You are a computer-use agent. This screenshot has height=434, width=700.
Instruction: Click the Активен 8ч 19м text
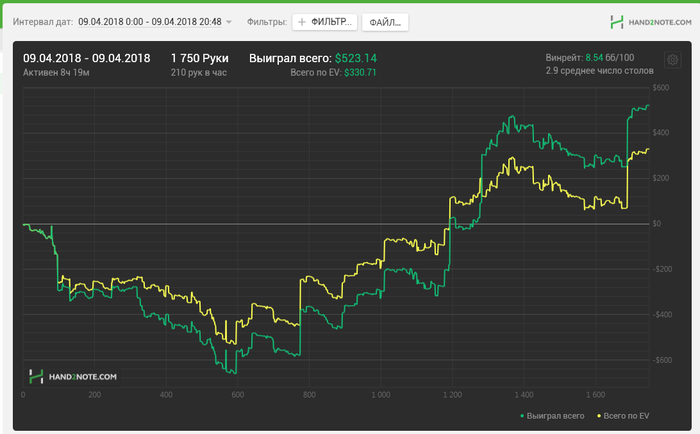(x=56, y=72)
